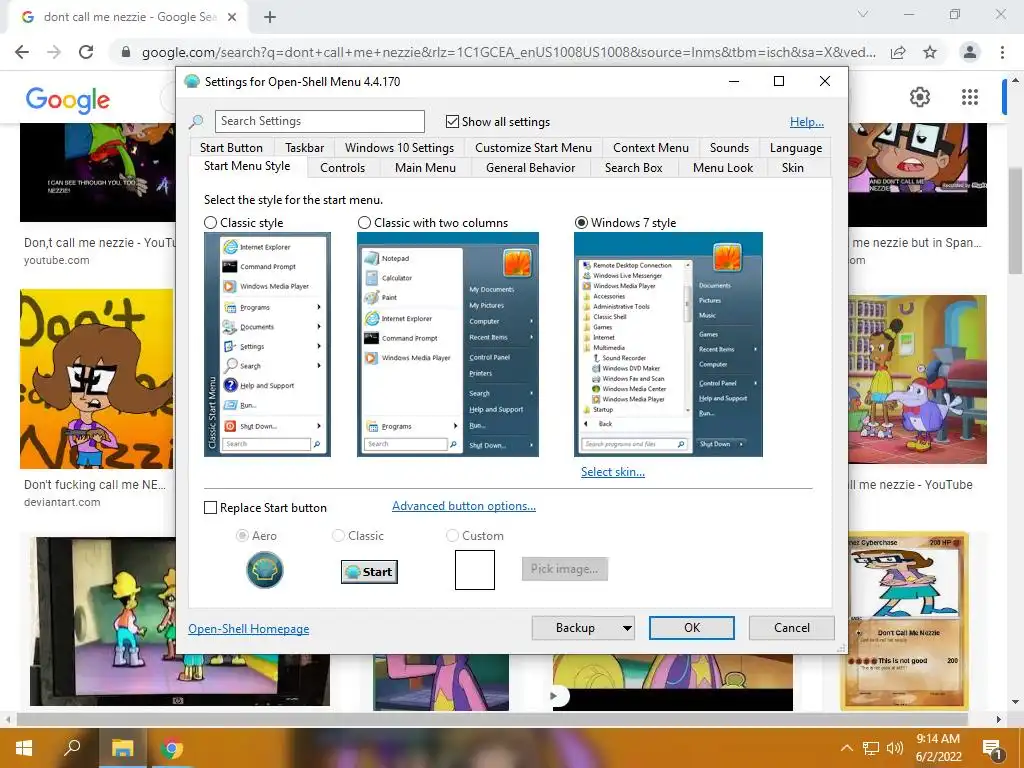The height and width of the screenshot is (768, 1024).
Task: Click the Select skin link
Action: 613,472
